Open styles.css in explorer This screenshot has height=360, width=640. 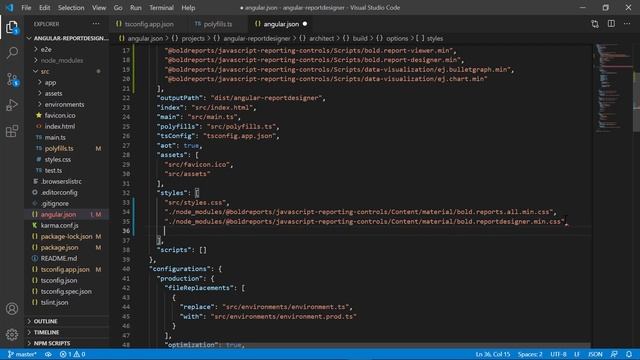click(x=58, y=160)
